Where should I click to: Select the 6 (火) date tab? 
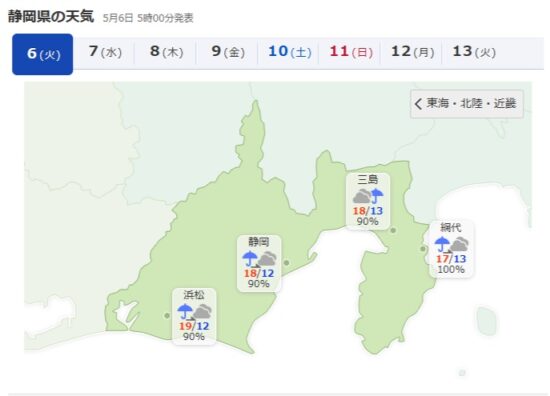[x=42, y=54]
